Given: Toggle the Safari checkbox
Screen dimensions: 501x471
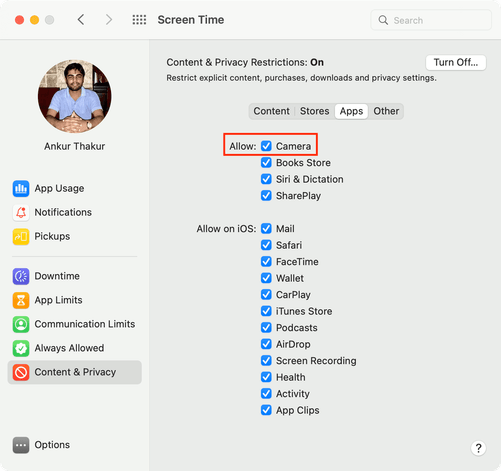Looking at the screenshot, I should pos(266,245).
